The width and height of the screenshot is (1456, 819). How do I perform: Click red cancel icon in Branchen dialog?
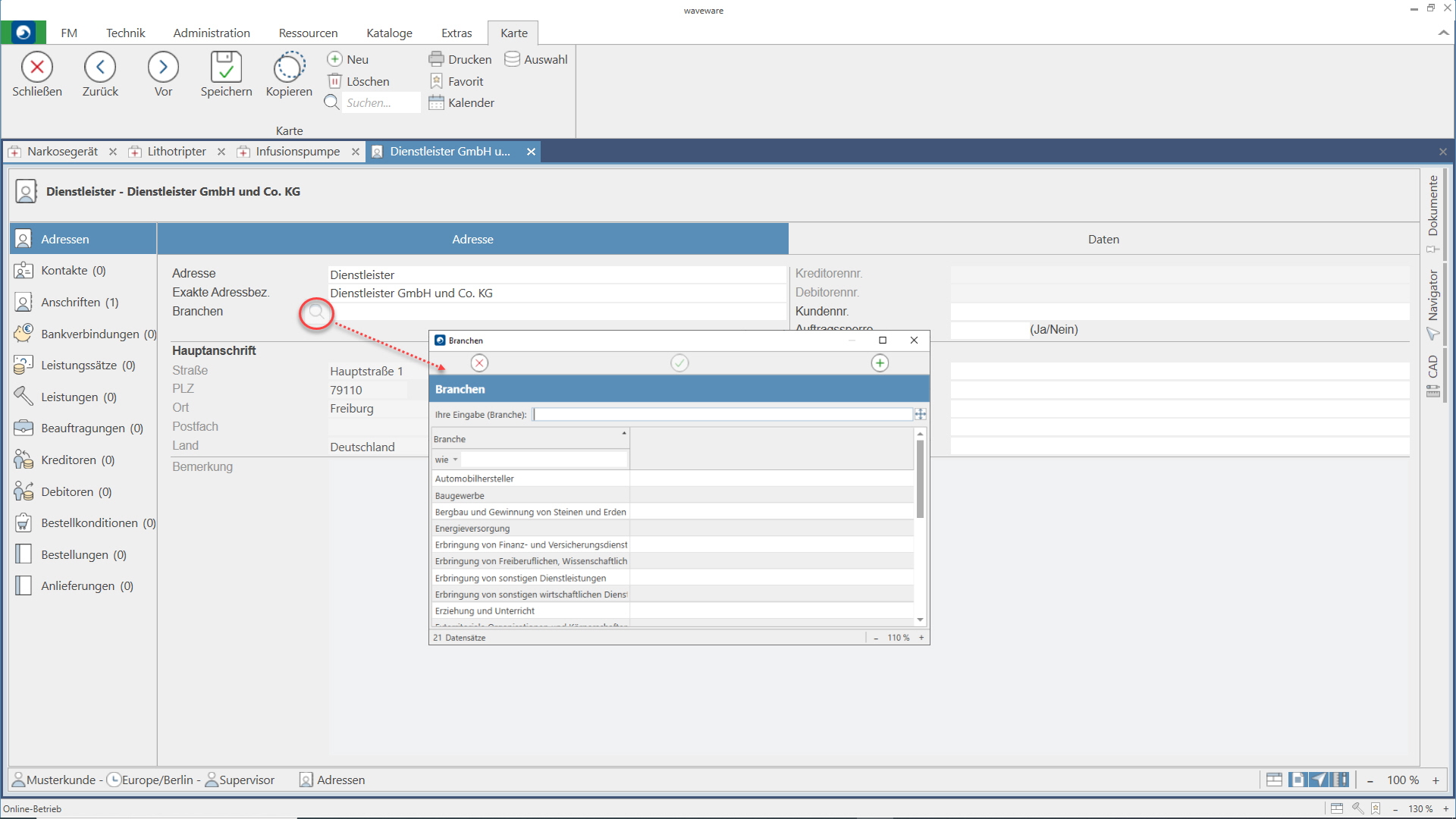tap(479, 363)
